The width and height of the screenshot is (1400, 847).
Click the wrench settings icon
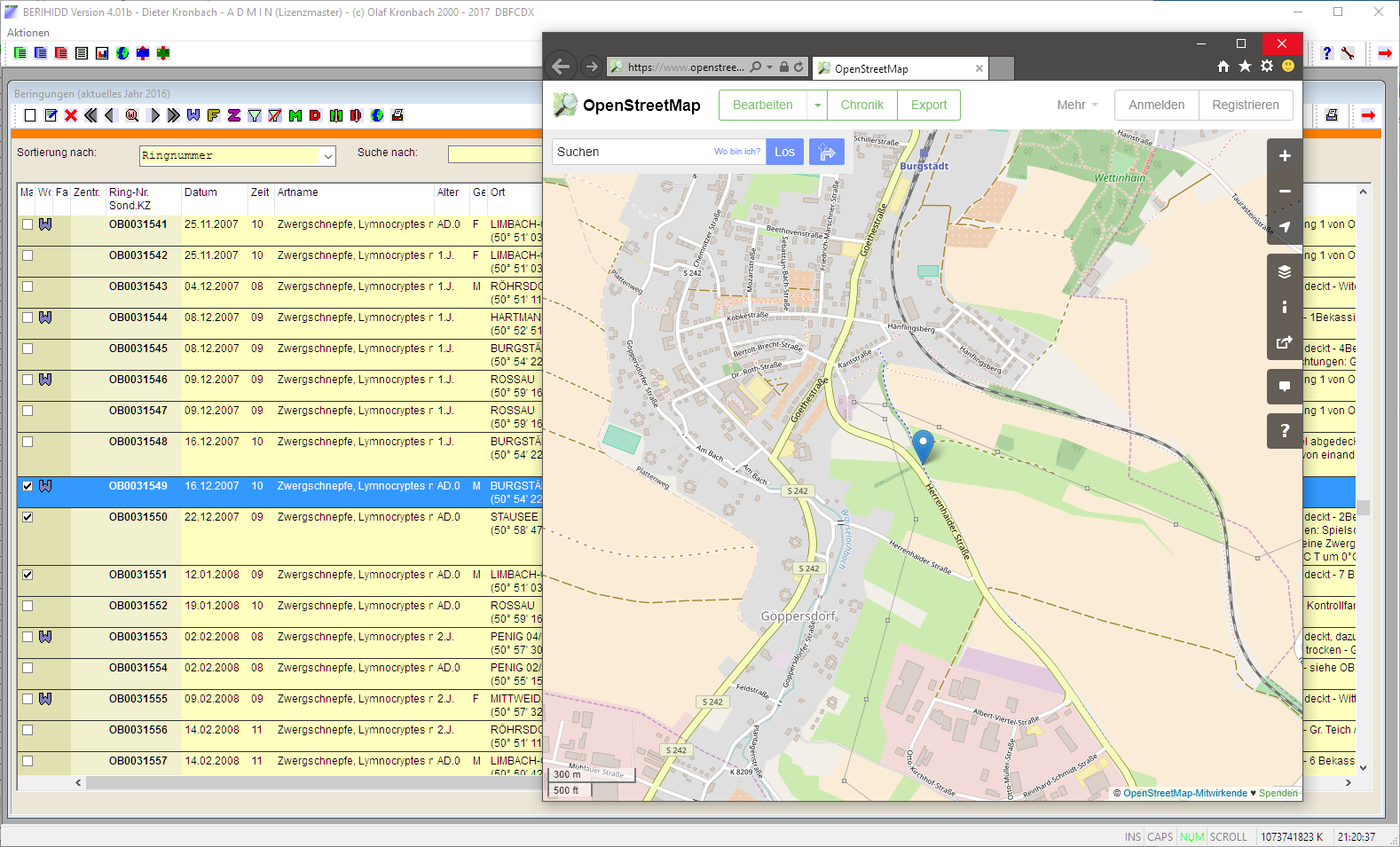click(x=1348, y=53)
